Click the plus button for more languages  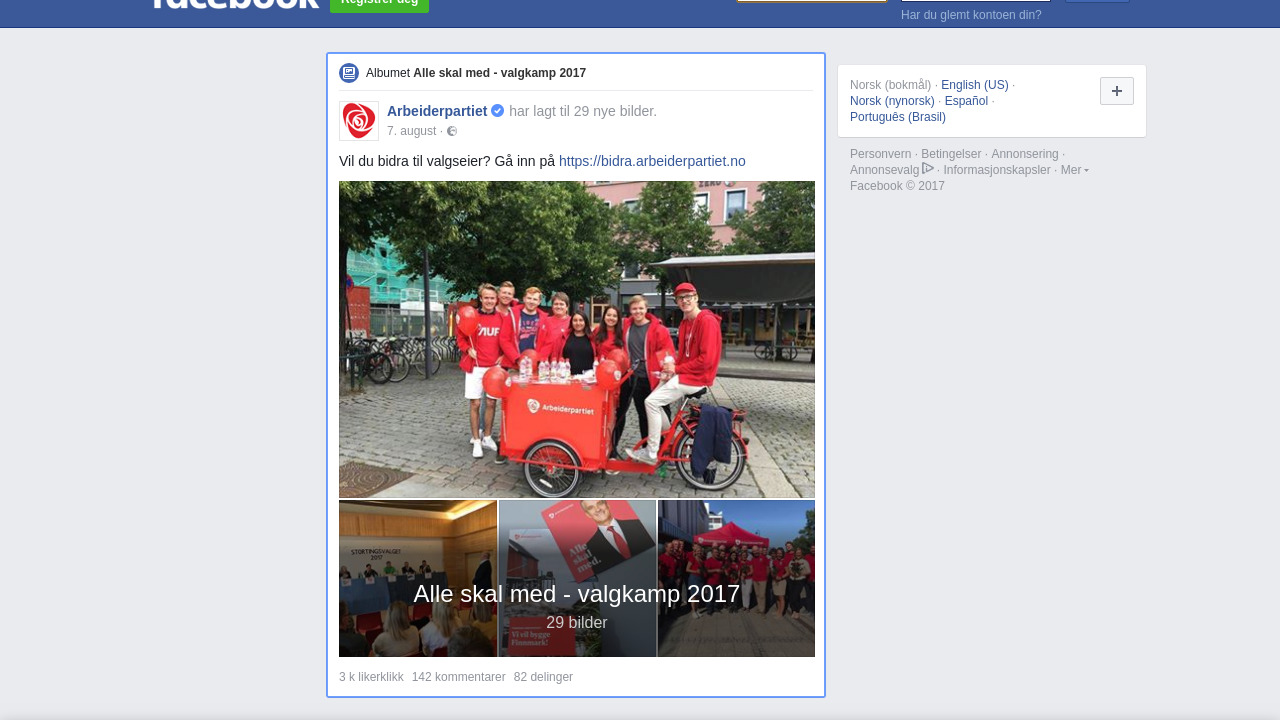1117,91
